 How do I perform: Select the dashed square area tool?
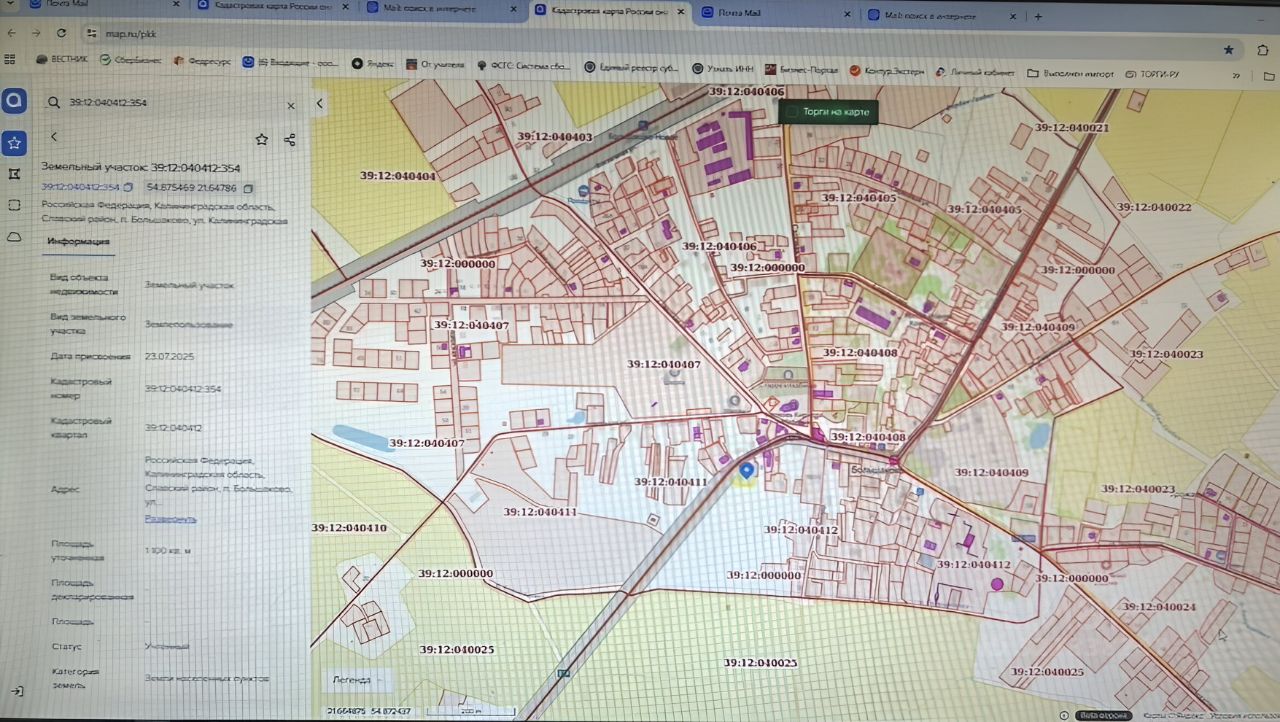click(x=14, y=205)
